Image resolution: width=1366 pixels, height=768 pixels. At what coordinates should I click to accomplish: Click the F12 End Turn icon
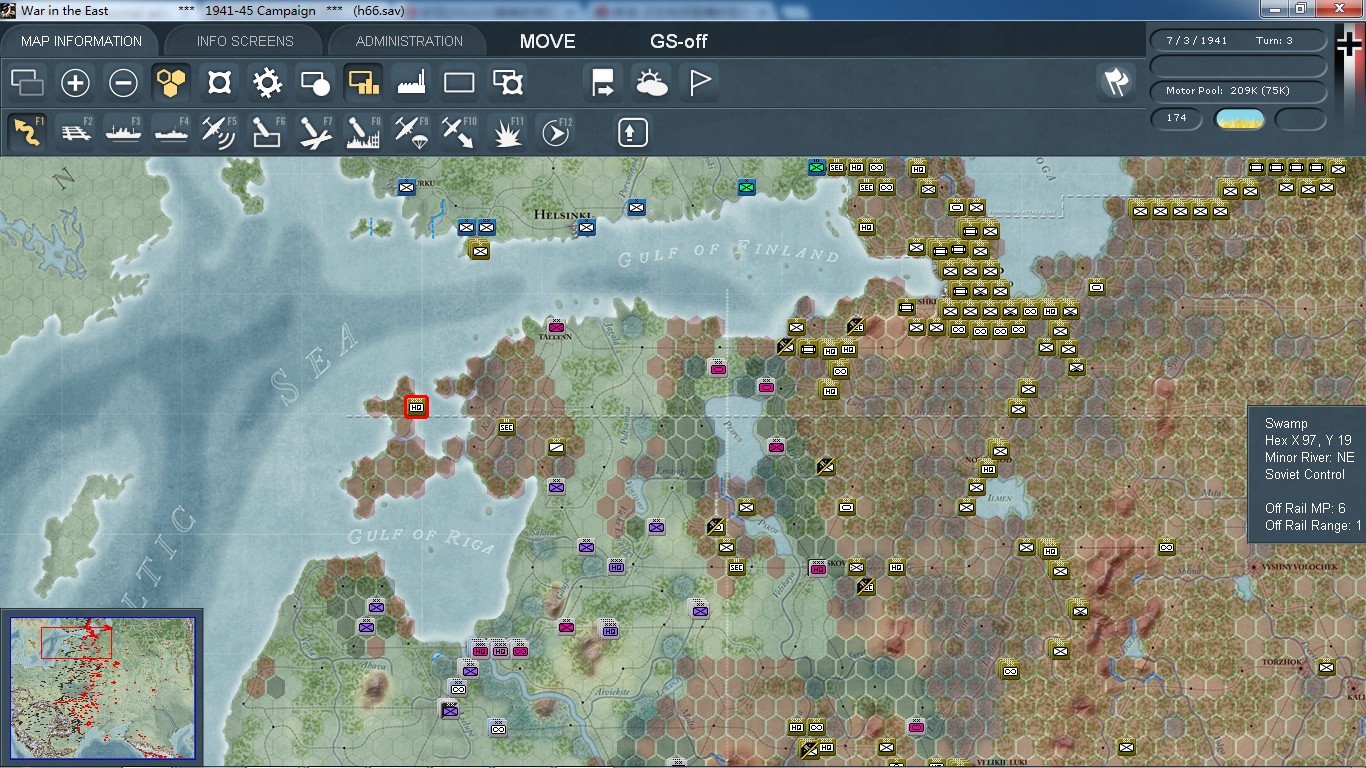(x=555, y=132)
